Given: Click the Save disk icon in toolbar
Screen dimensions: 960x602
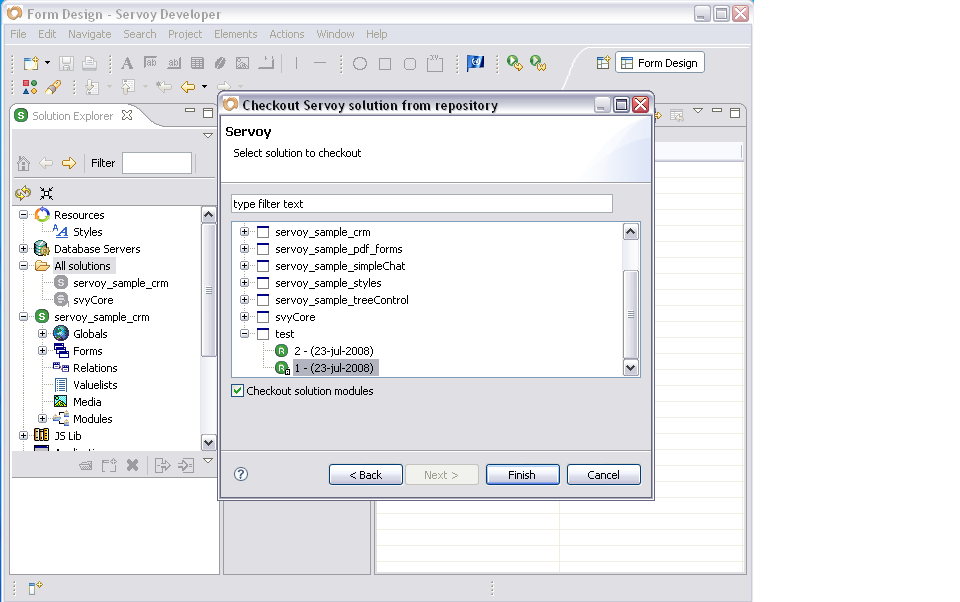Looking at the screenshot, I should pyautogui.click(x=66, y=64).
